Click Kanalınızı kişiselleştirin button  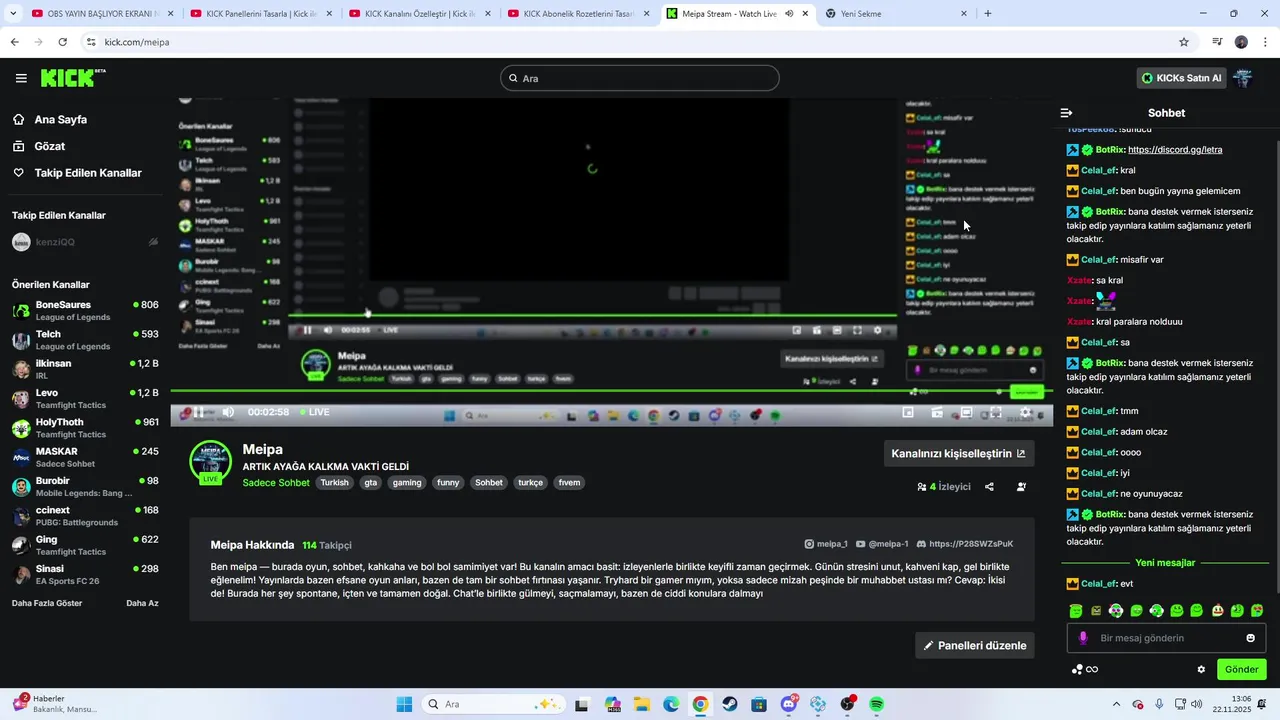[958, 453]
